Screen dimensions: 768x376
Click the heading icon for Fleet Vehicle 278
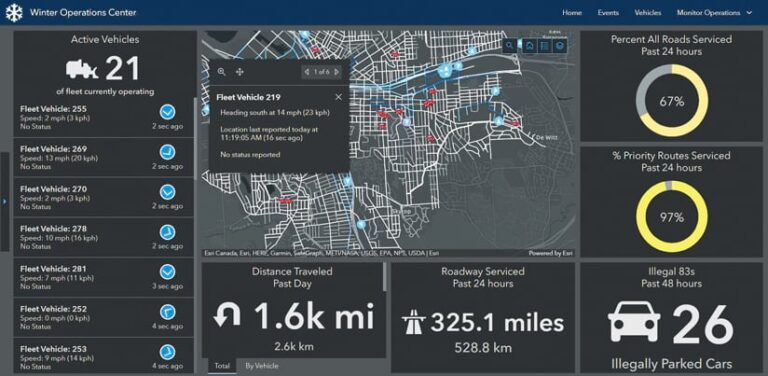click(168, 232)
